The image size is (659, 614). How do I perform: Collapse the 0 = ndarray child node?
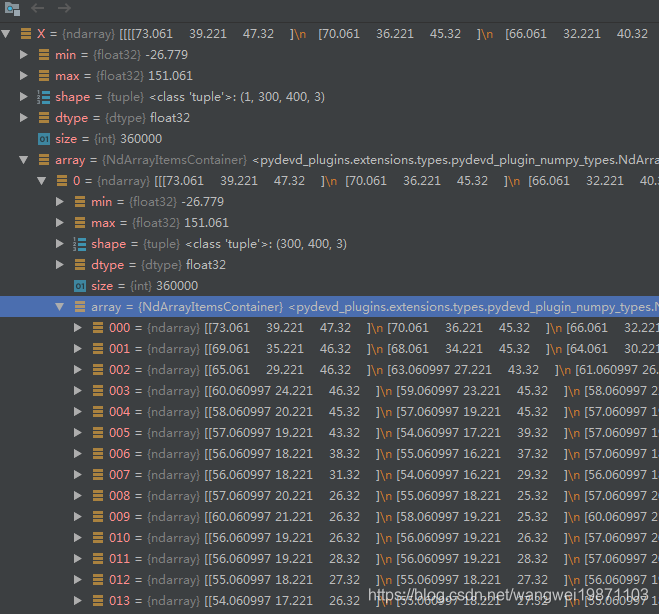tap(42, 181)
